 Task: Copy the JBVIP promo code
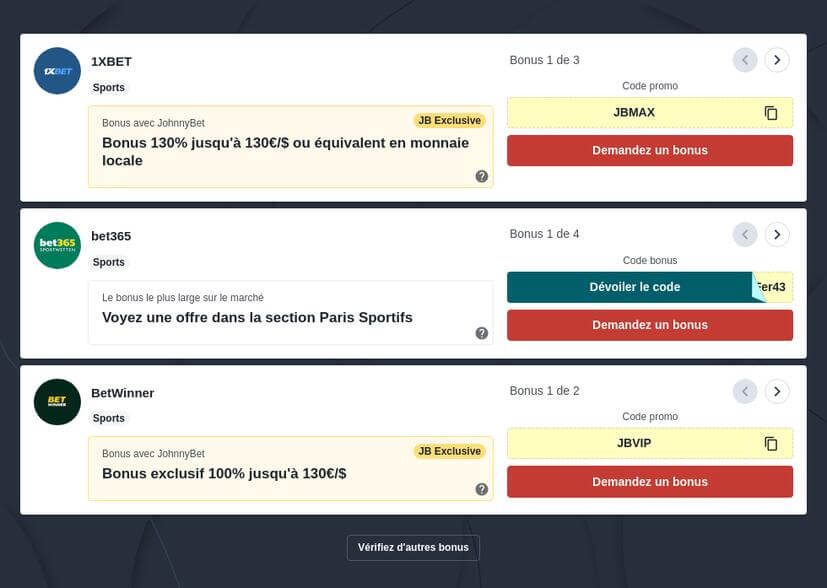click(x=770, y=443)
